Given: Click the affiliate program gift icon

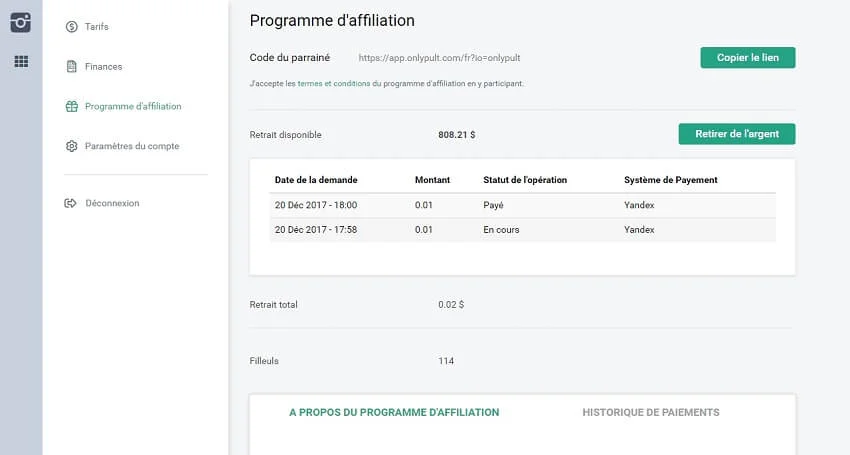Looking at the screenshot, I should [x=71, y=106].
